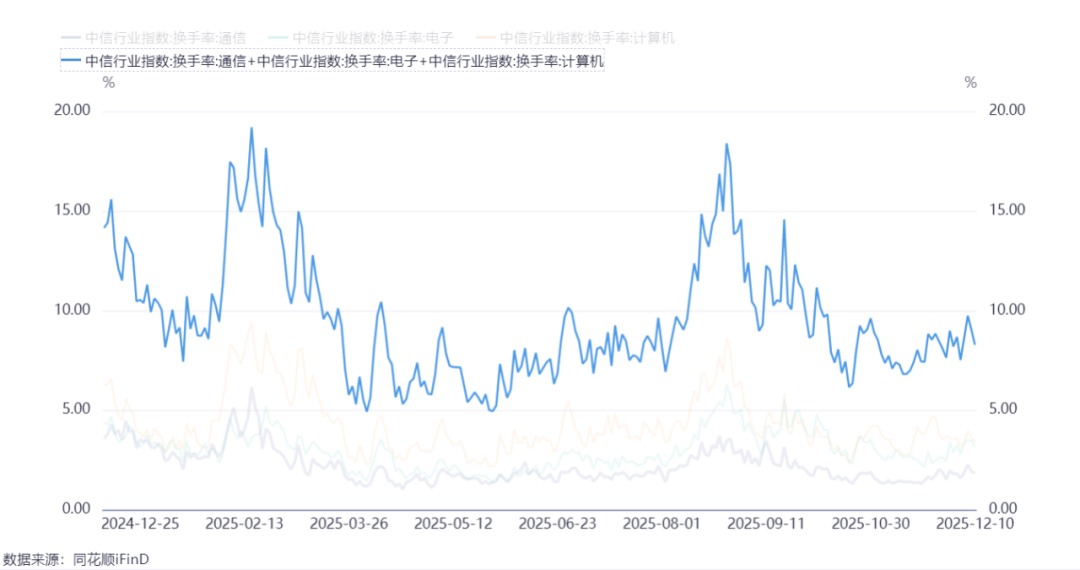
Task: Toggle the combined 通信+电子+计算机 legend series
Action: [x=332, y=61]
